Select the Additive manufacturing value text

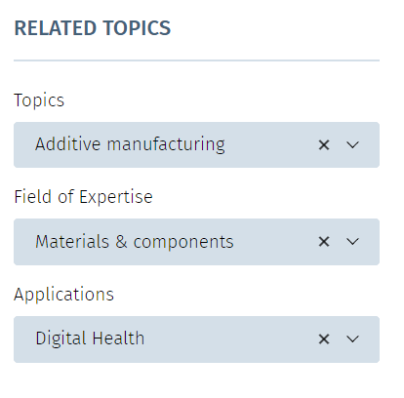(130, 144)
